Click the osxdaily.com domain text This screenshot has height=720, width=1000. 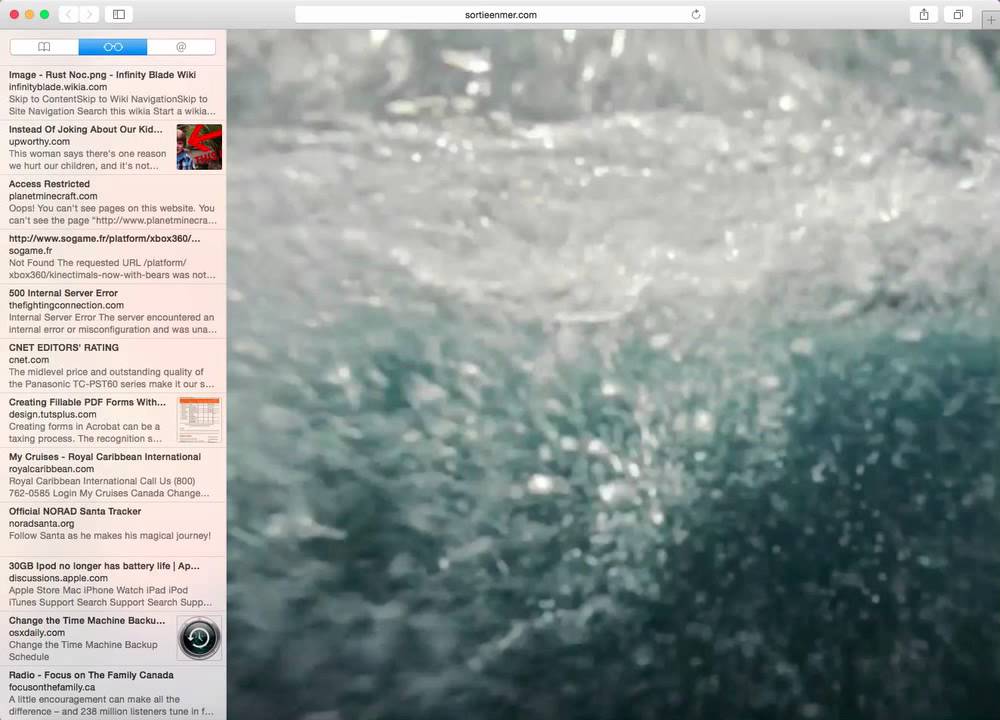37,633
